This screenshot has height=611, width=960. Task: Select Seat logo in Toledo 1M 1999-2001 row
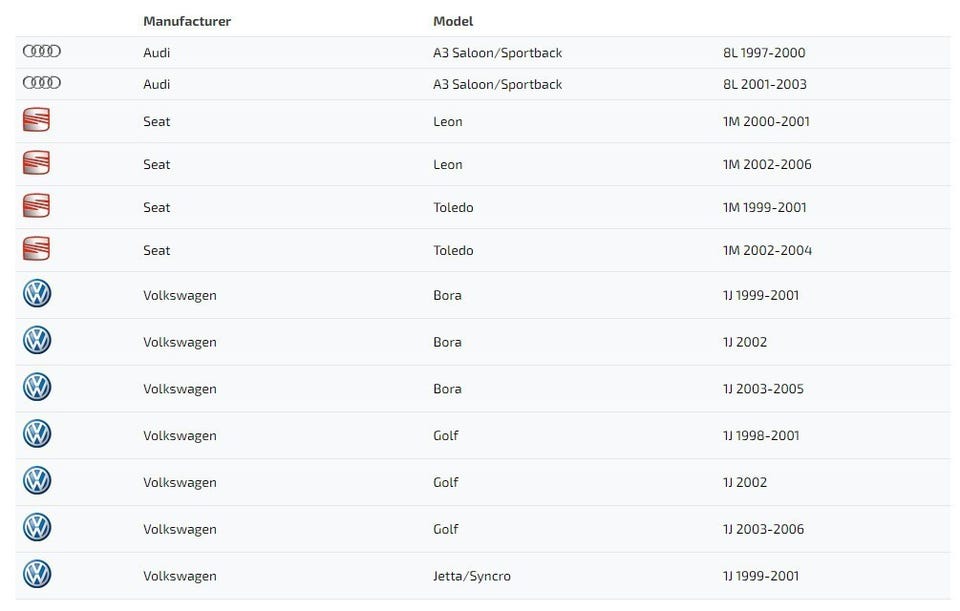pyautogui.click(x=36, y=207)
